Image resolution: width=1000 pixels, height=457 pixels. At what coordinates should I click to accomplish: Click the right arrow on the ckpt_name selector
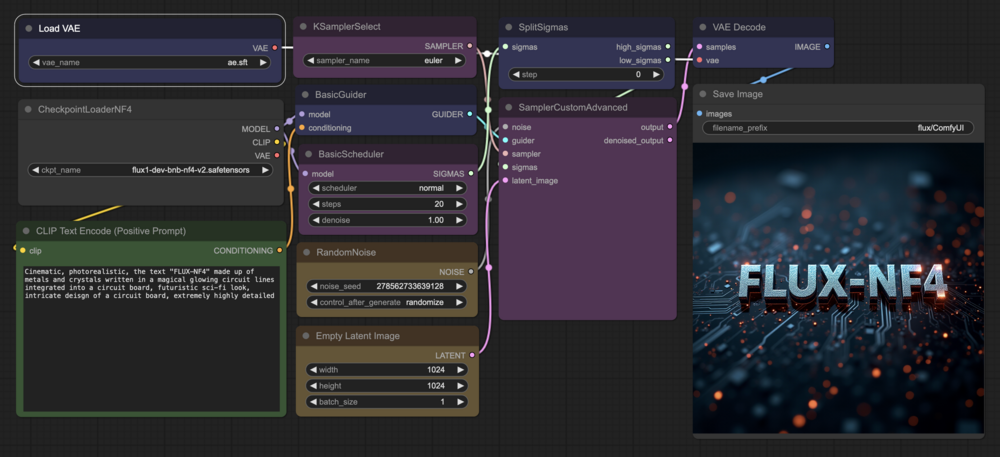pos(264,170)
